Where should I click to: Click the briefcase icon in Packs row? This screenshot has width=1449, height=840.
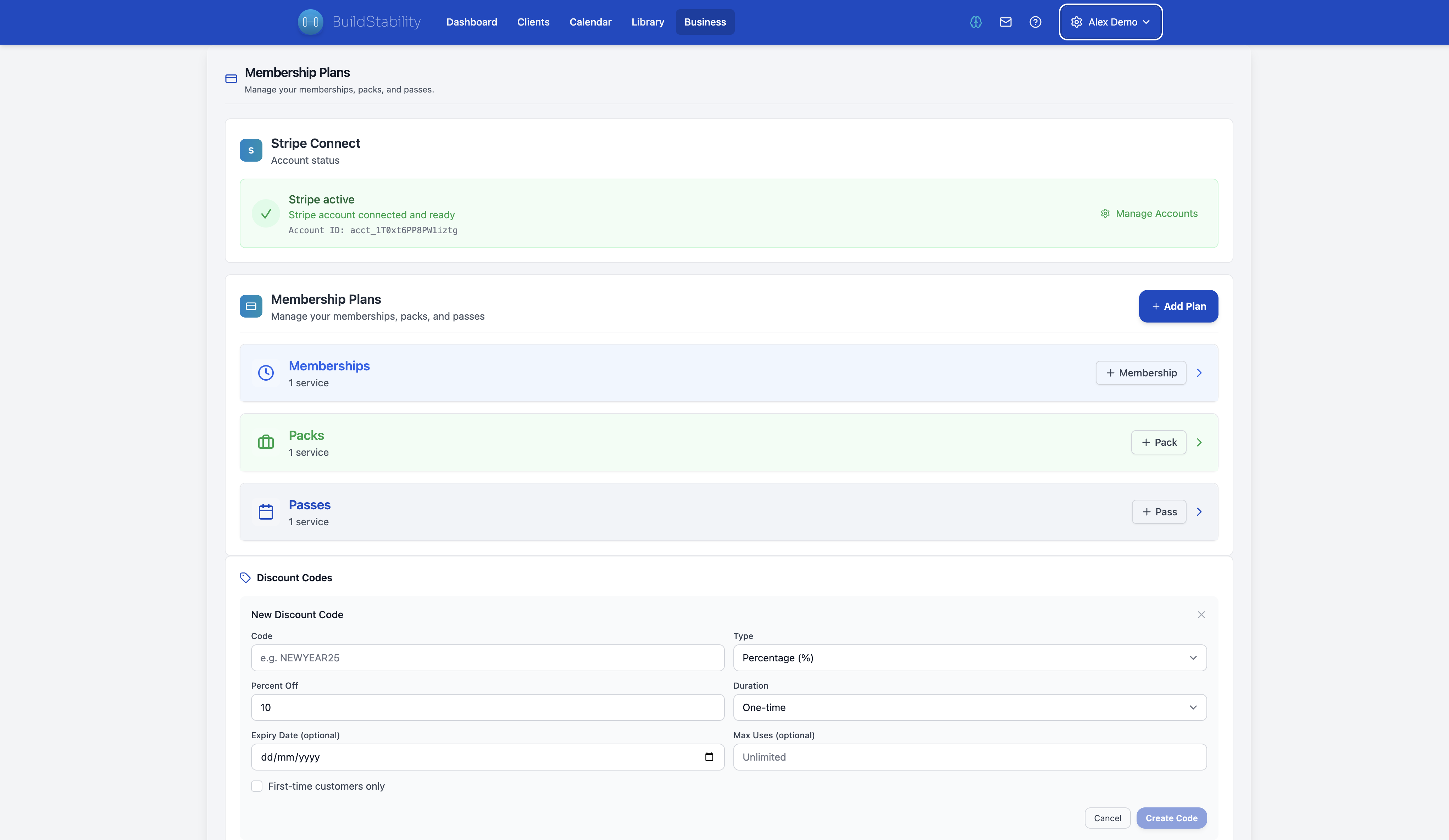[x=266, y=442]
